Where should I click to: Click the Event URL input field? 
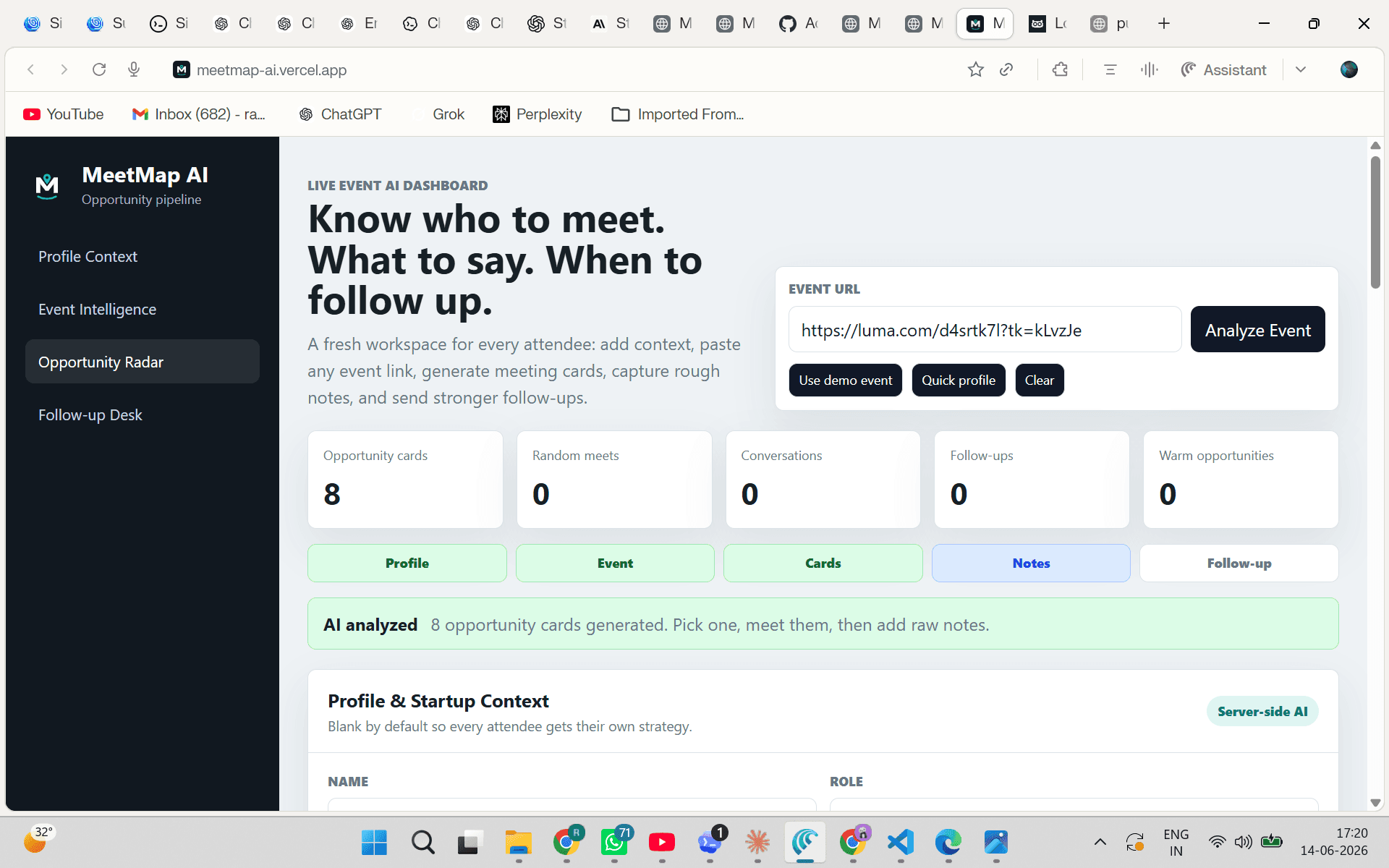point(985,330)
